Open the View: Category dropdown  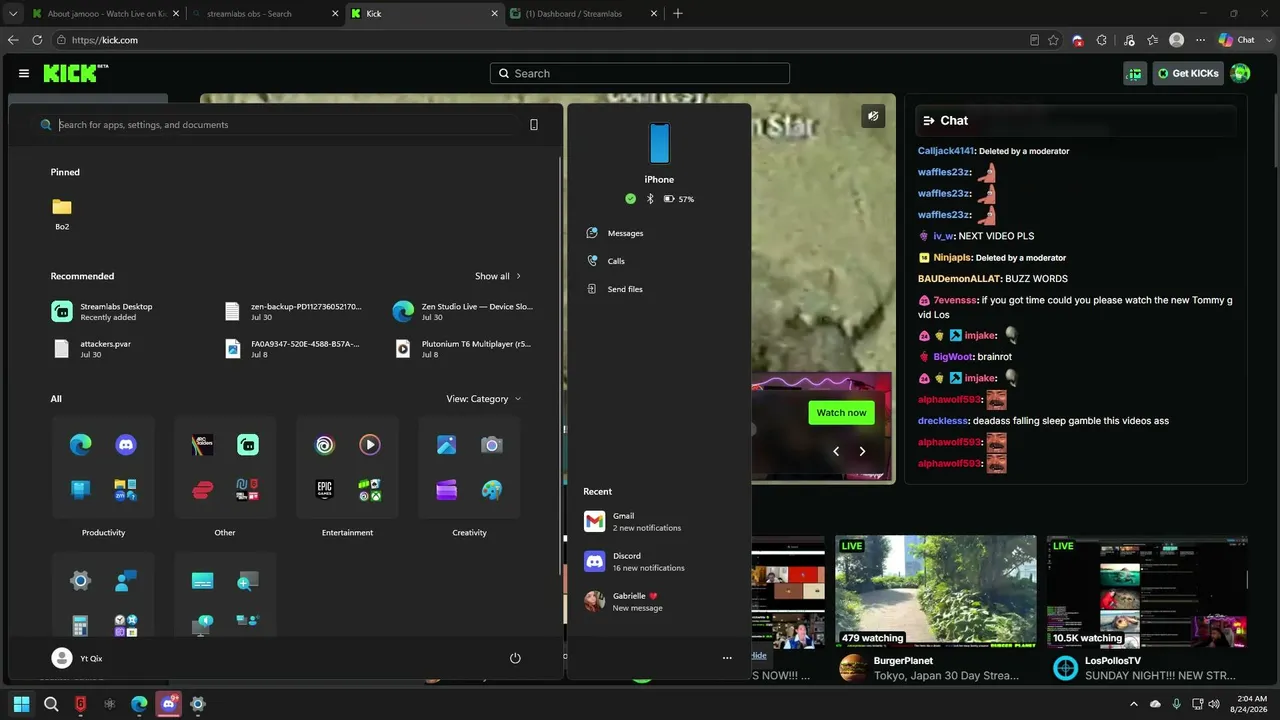[484, 399]
